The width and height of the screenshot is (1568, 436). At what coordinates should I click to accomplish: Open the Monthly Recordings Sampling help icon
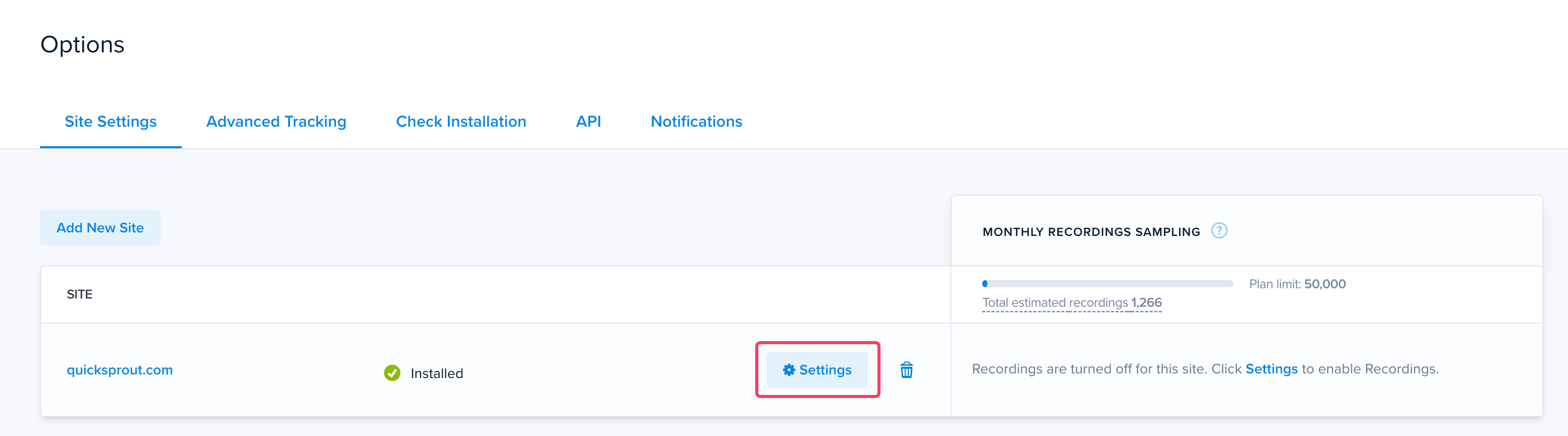[1218, 231]
